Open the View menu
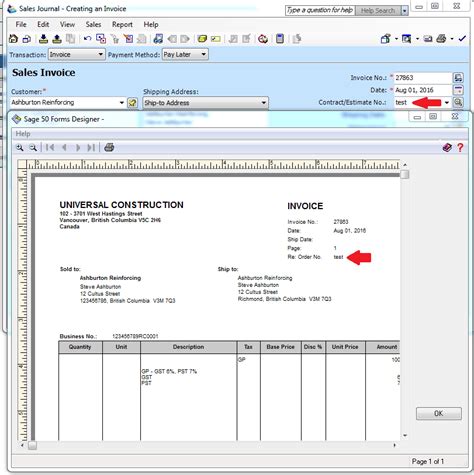Screen dimensions: 474x475 [x=67, y=24]
